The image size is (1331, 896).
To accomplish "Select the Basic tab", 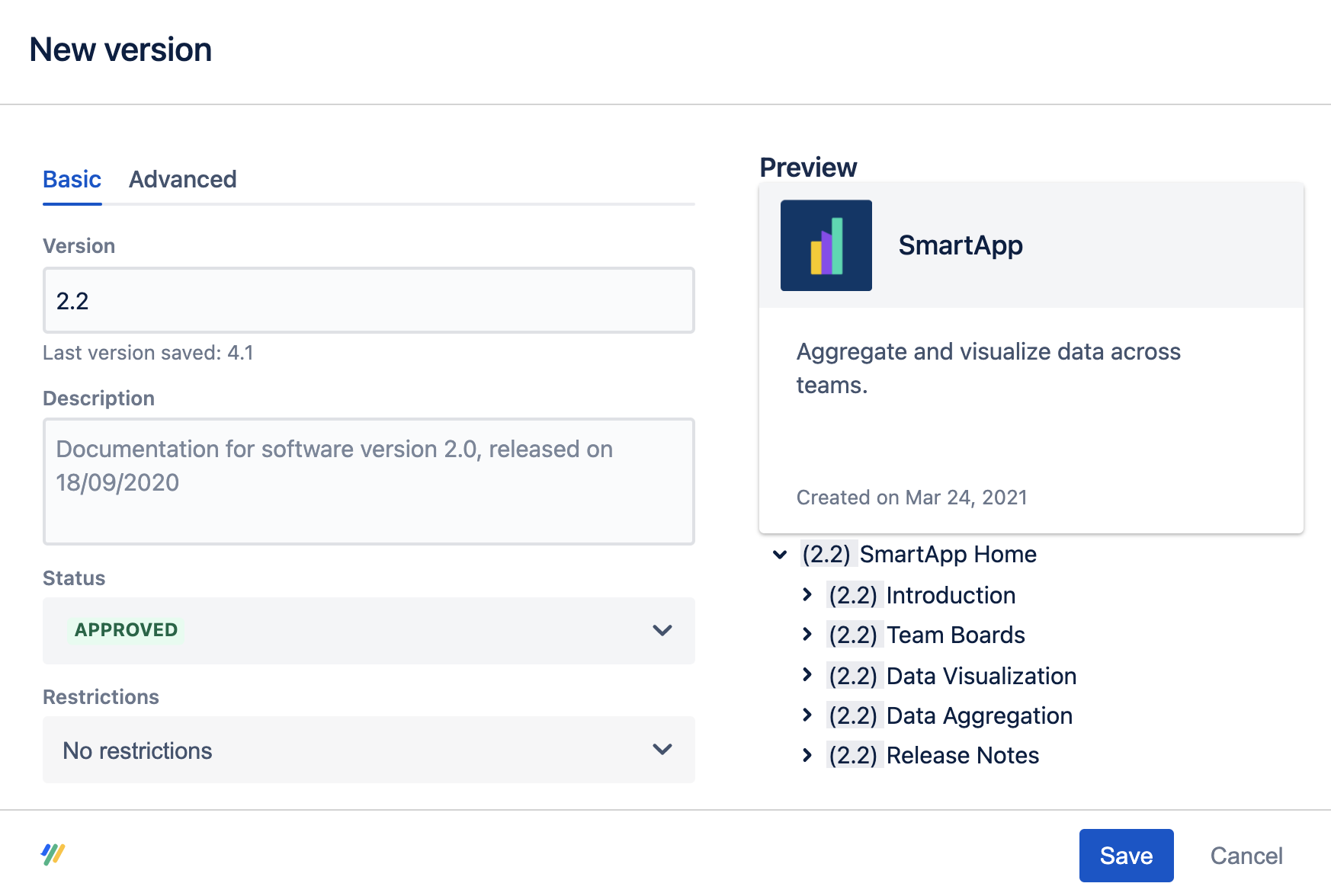I will click(72, 180).
